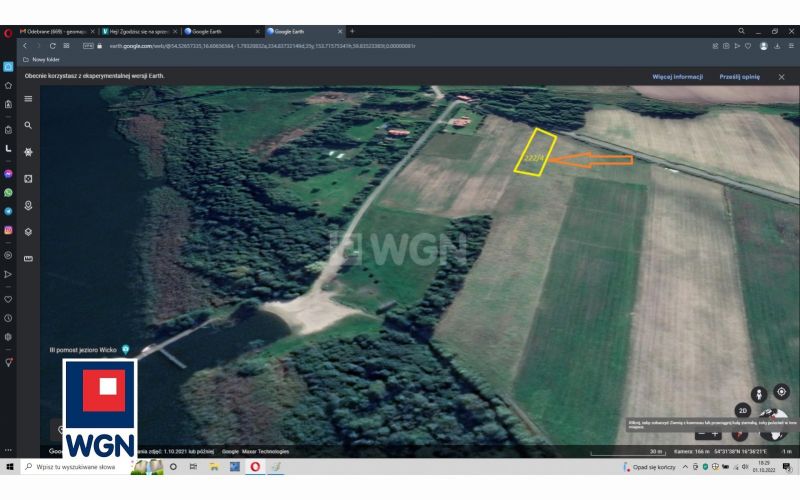Screen dimensions: 800x500
Task: Open Projects map pin icon
Action: (x=28, y=205)
